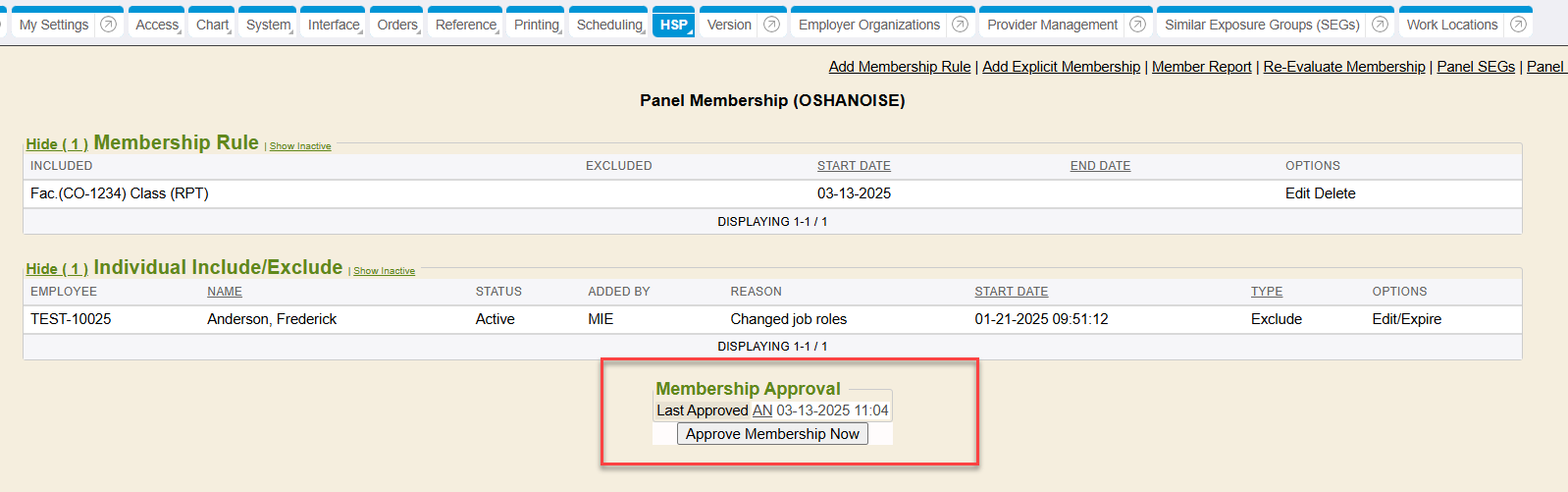Show inactive membership rules
Screen dimensions: 1568x492
coord(300,146)
